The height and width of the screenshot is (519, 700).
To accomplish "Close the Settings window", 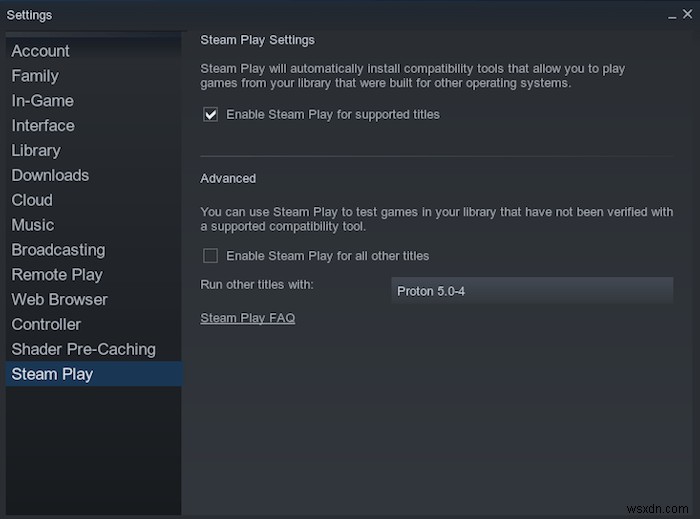I will pos(687,15).
